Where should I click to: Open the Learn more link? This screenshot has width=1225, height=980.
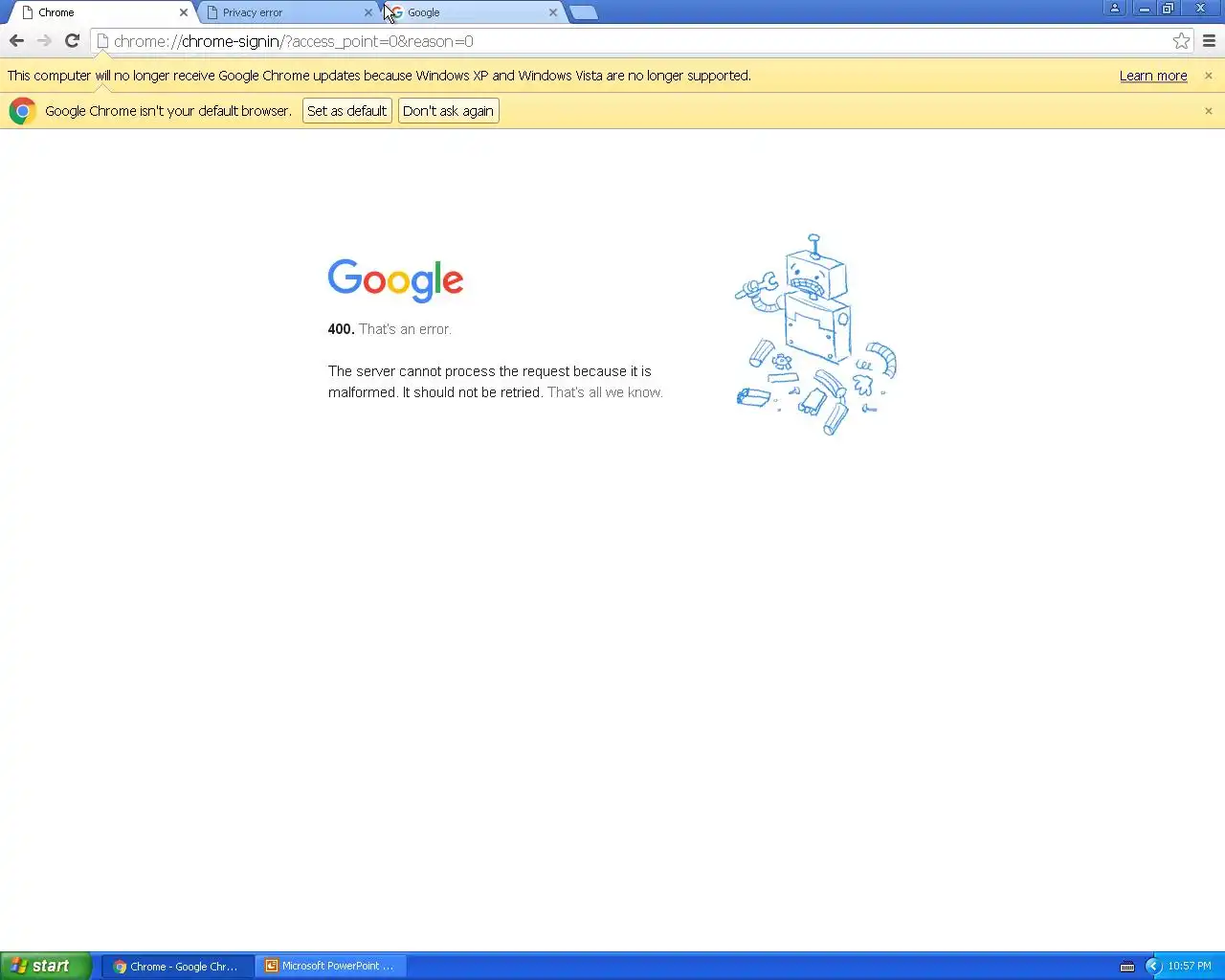[1153, 76]
